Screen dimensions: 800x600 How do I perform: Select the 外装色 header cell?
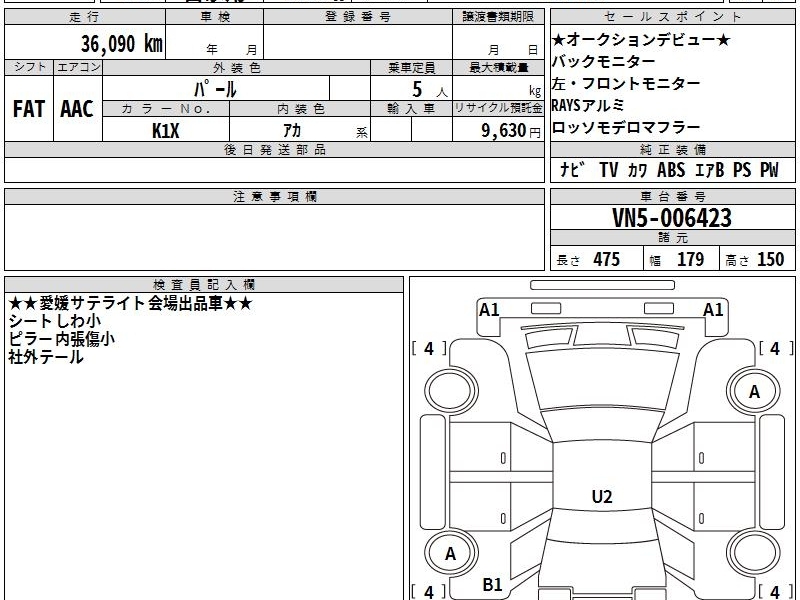pos(237,67)
